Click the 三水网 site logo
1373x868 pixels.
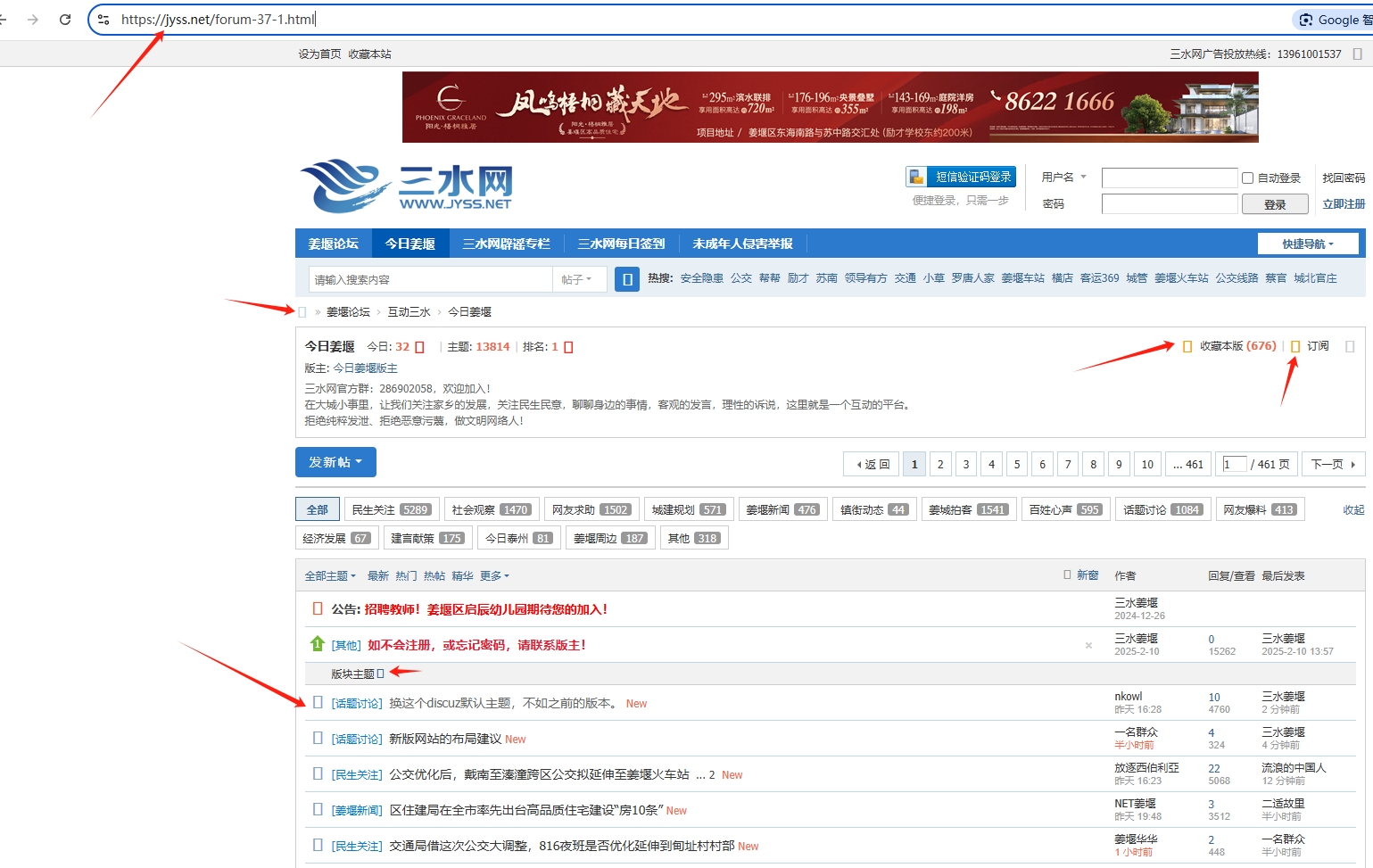tap(407, 186)
